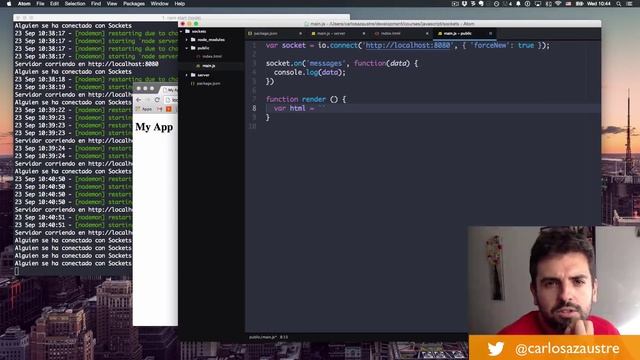Open Notification Center in menu bar
Image resolution: width=640 pixels, height=360 pixels.
pos(629,4)
